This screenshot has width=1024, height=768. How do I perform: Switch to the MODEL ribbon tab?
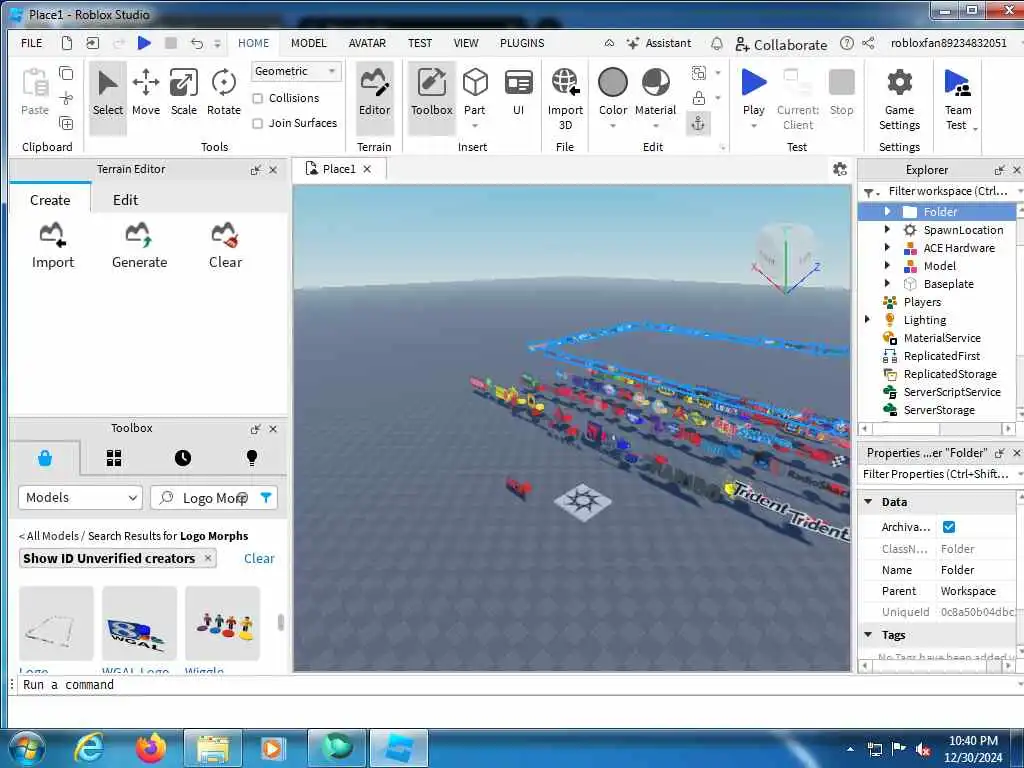tap(308, 43)
